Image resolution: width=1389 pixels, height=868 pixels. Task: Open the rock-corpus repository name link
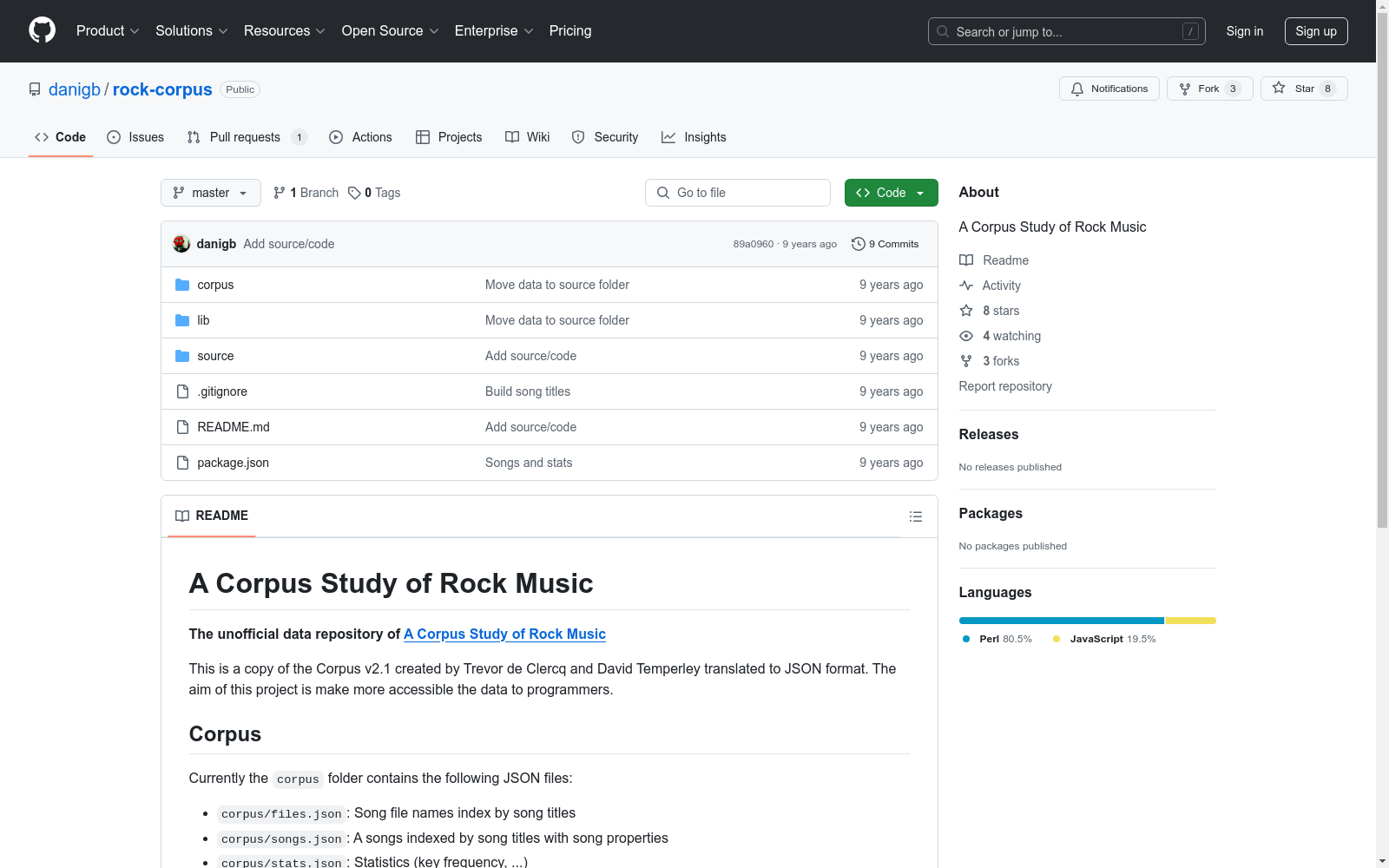click(162, 89)
